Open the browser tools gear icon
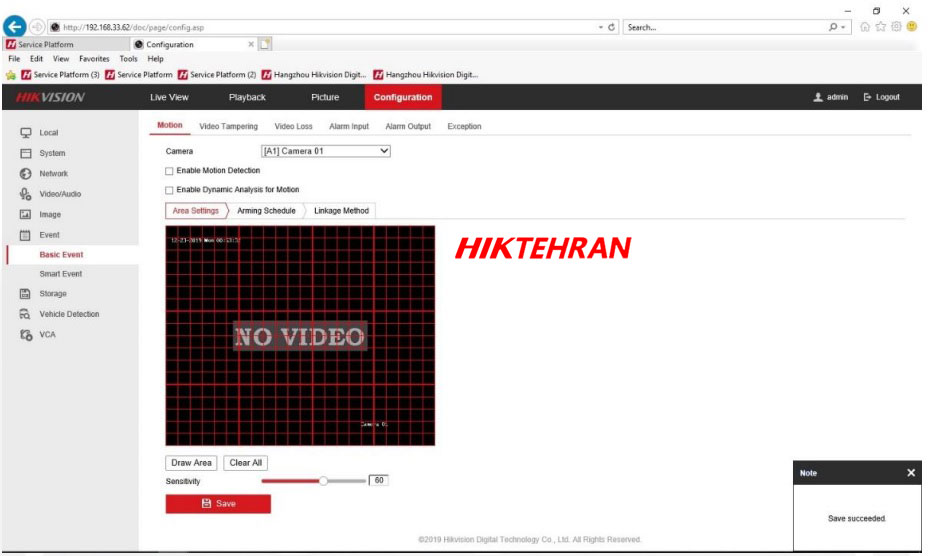This screenshot has width=930, height=556. coord(896,27)
